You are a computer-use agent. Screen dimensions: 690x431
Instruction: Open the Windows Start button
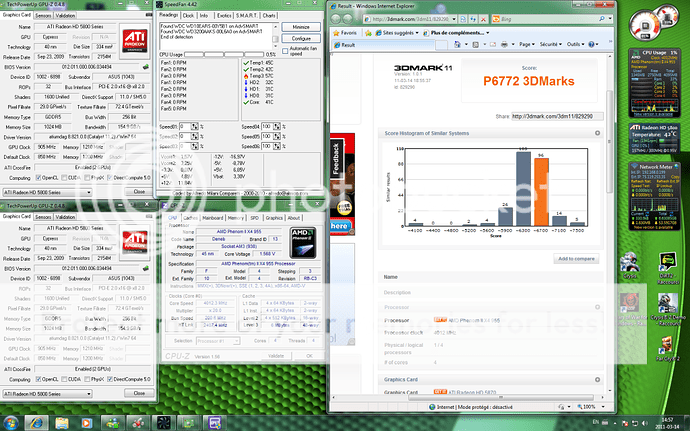pyautogui.click(x=9, y=423)
